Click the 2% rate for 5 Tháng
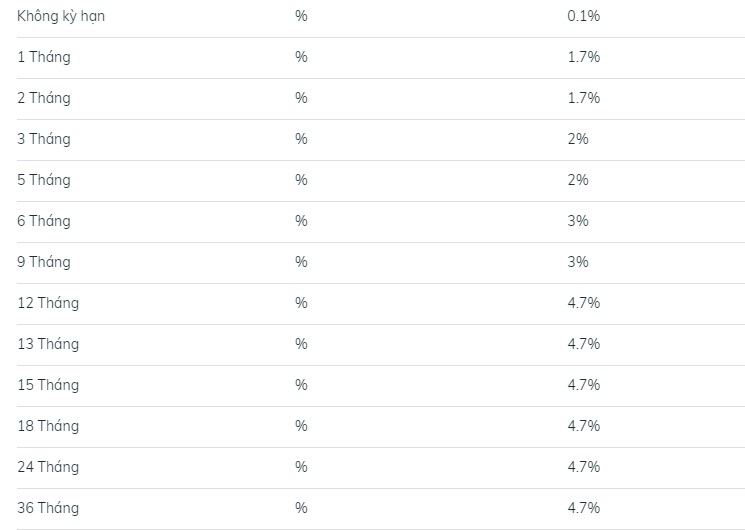This screenshot has width=745, height=530. [578, 180]
